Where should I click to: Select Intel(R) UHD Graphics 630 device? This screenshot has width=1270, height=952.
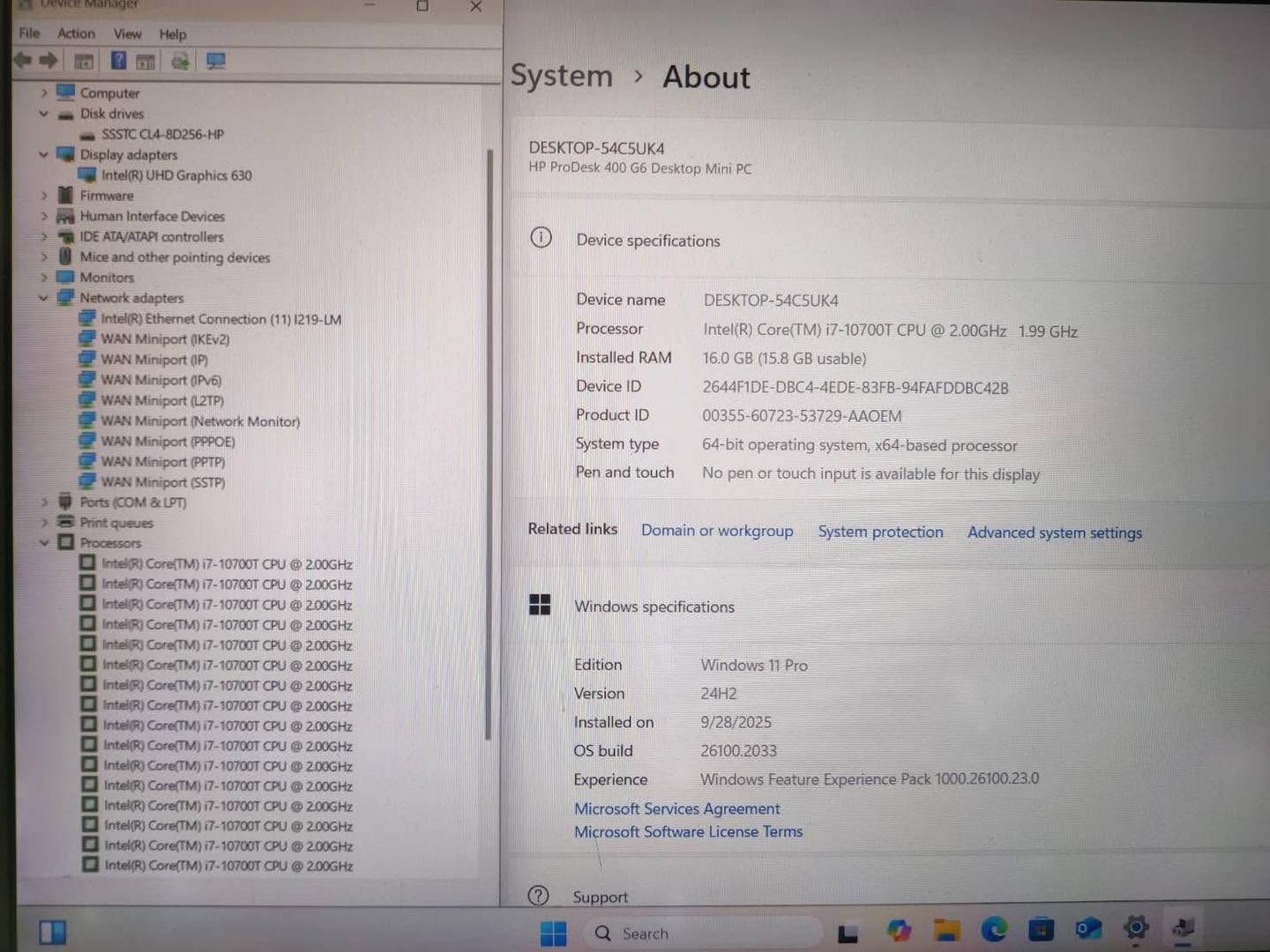pos(176,175)
